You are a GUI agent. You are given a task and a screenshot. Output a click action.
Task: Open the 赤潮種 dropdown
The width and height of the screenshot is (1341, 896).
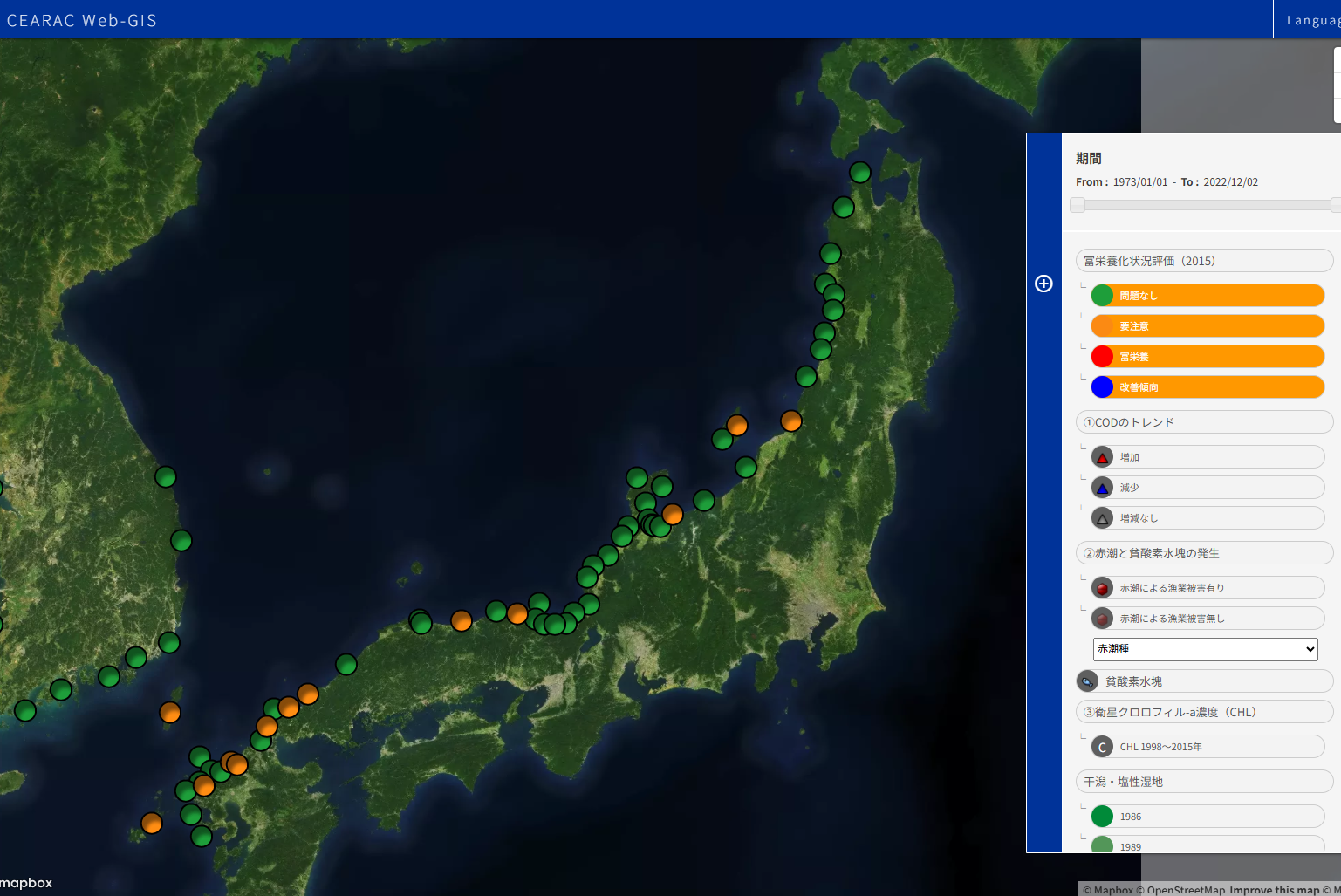(x=1205, y=649)
